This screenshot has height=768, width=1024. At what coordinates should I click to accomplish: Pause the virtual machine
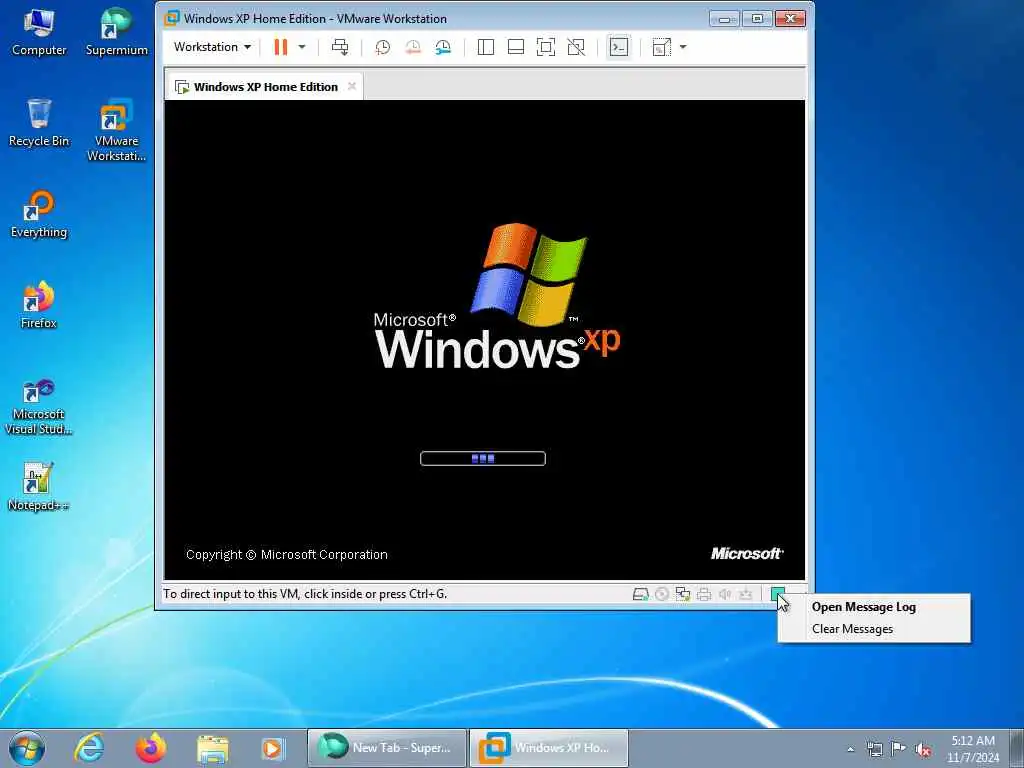pos(281,47)
